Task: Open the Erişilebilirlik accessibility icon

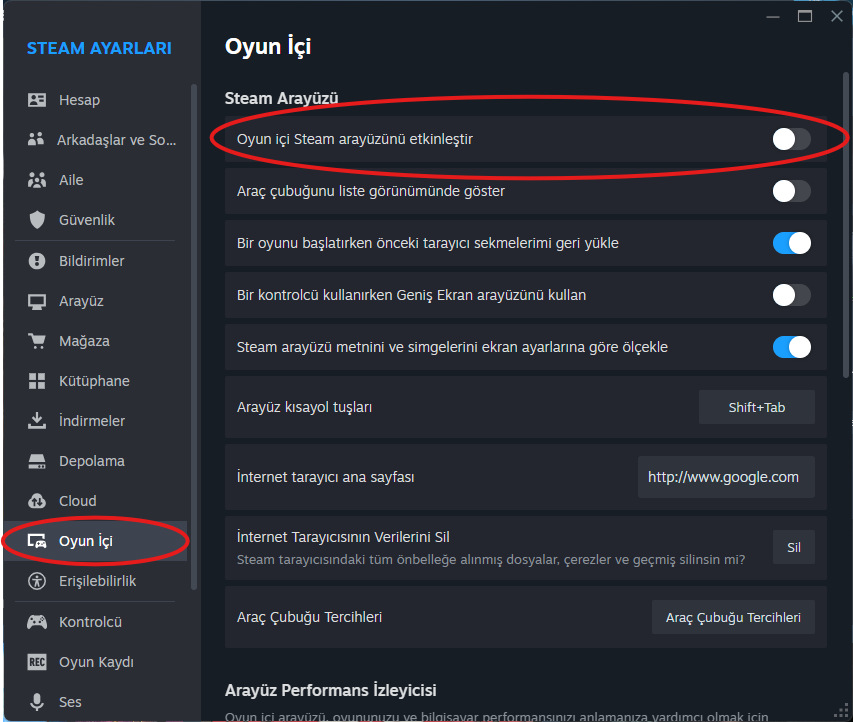Action: (x=36, y=581)
